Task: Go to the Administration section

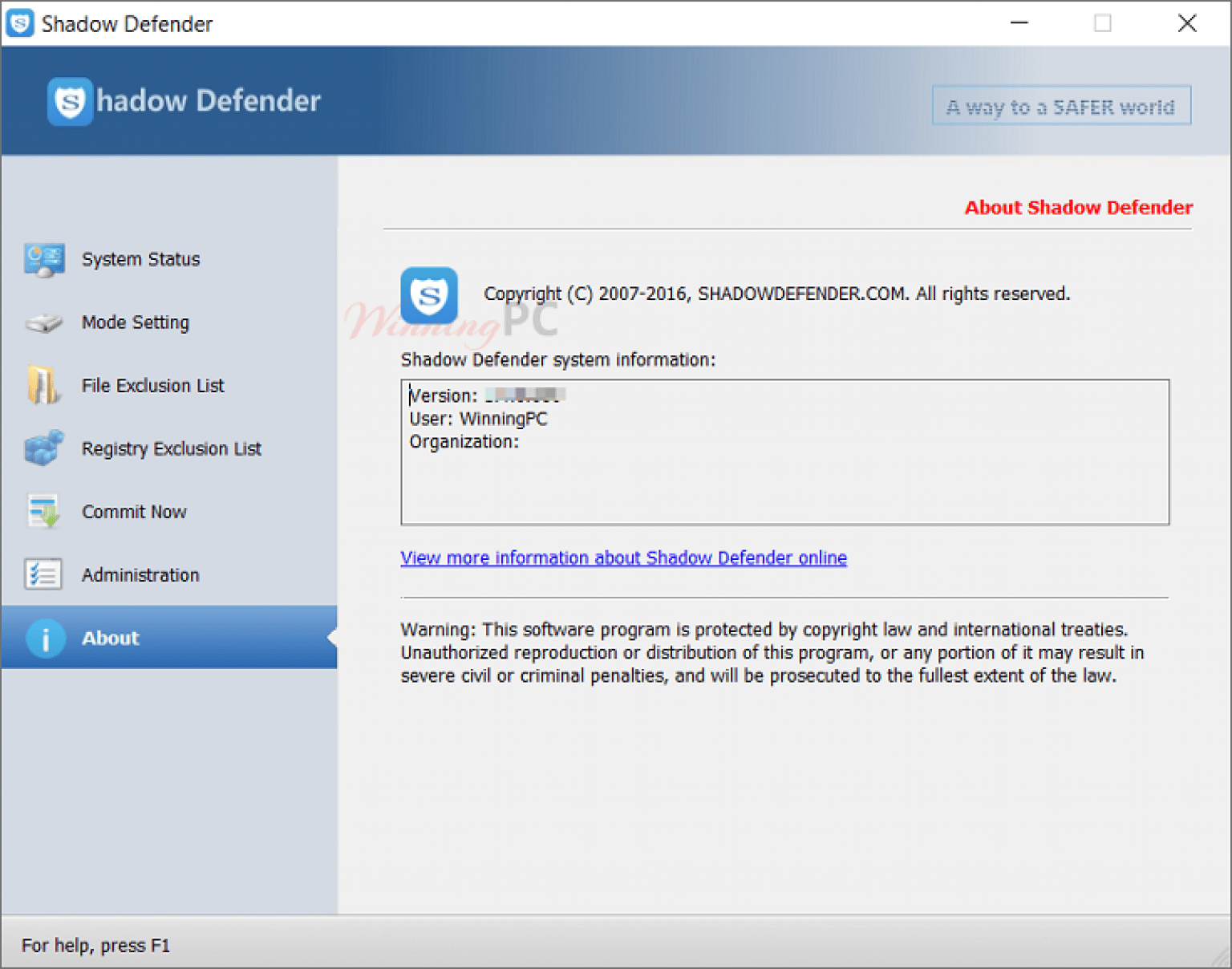Action: pos(140,574)
